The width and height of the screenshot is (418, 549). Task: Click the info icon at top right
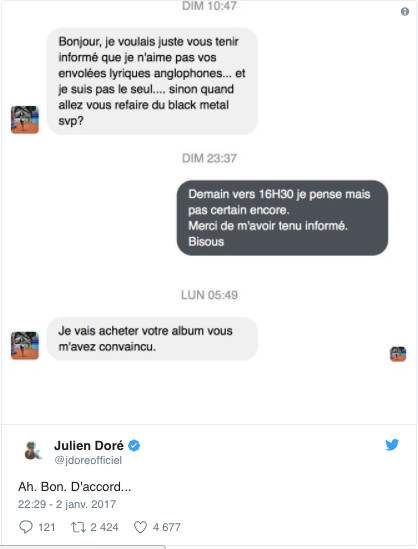405,12
